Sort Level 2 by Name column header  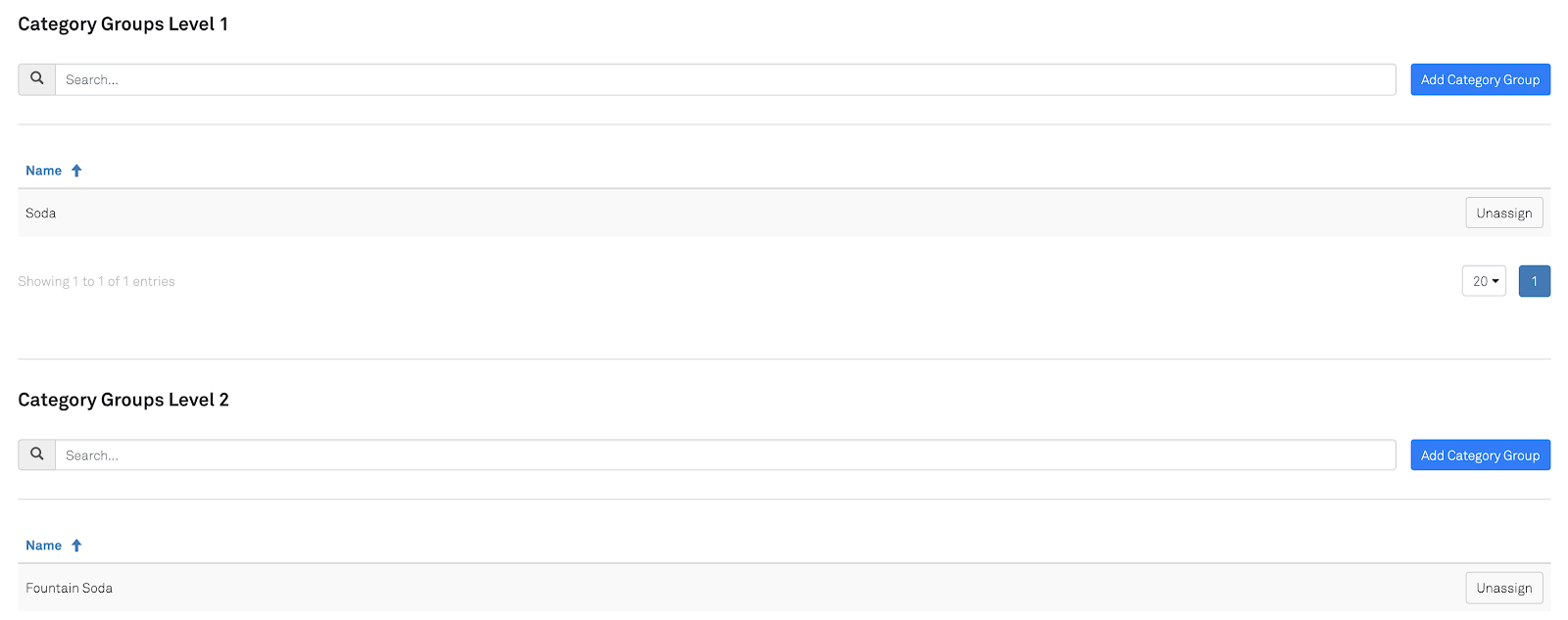43,546
